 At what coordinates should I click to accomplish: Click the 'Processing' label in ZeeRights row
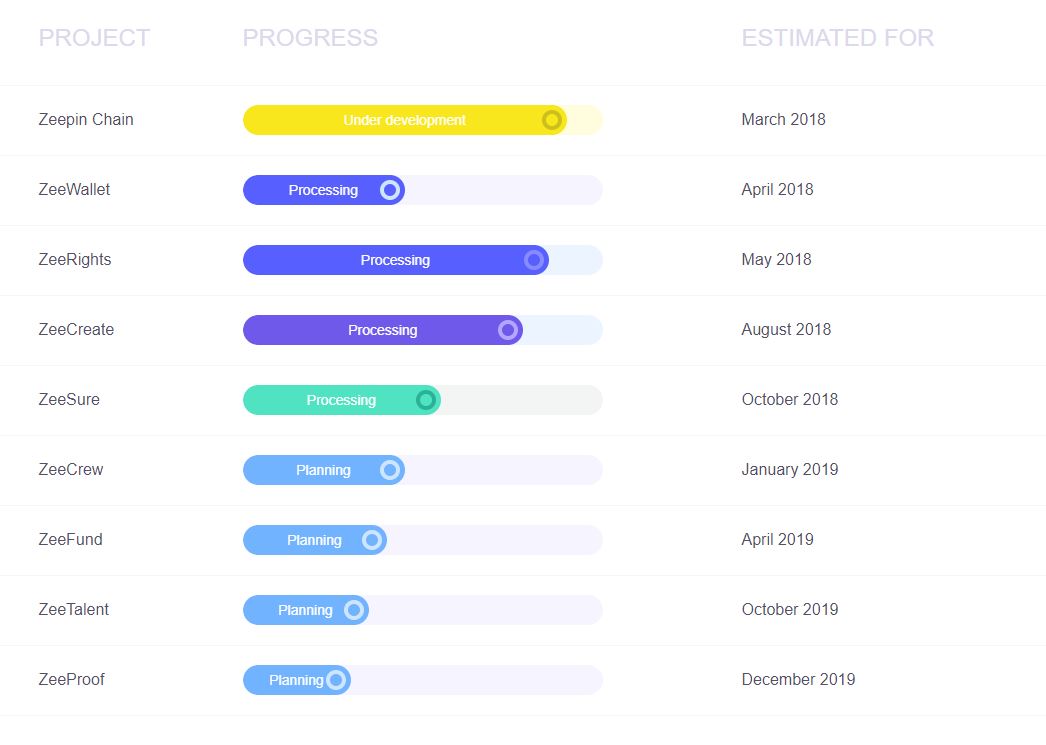coord(395,260)
